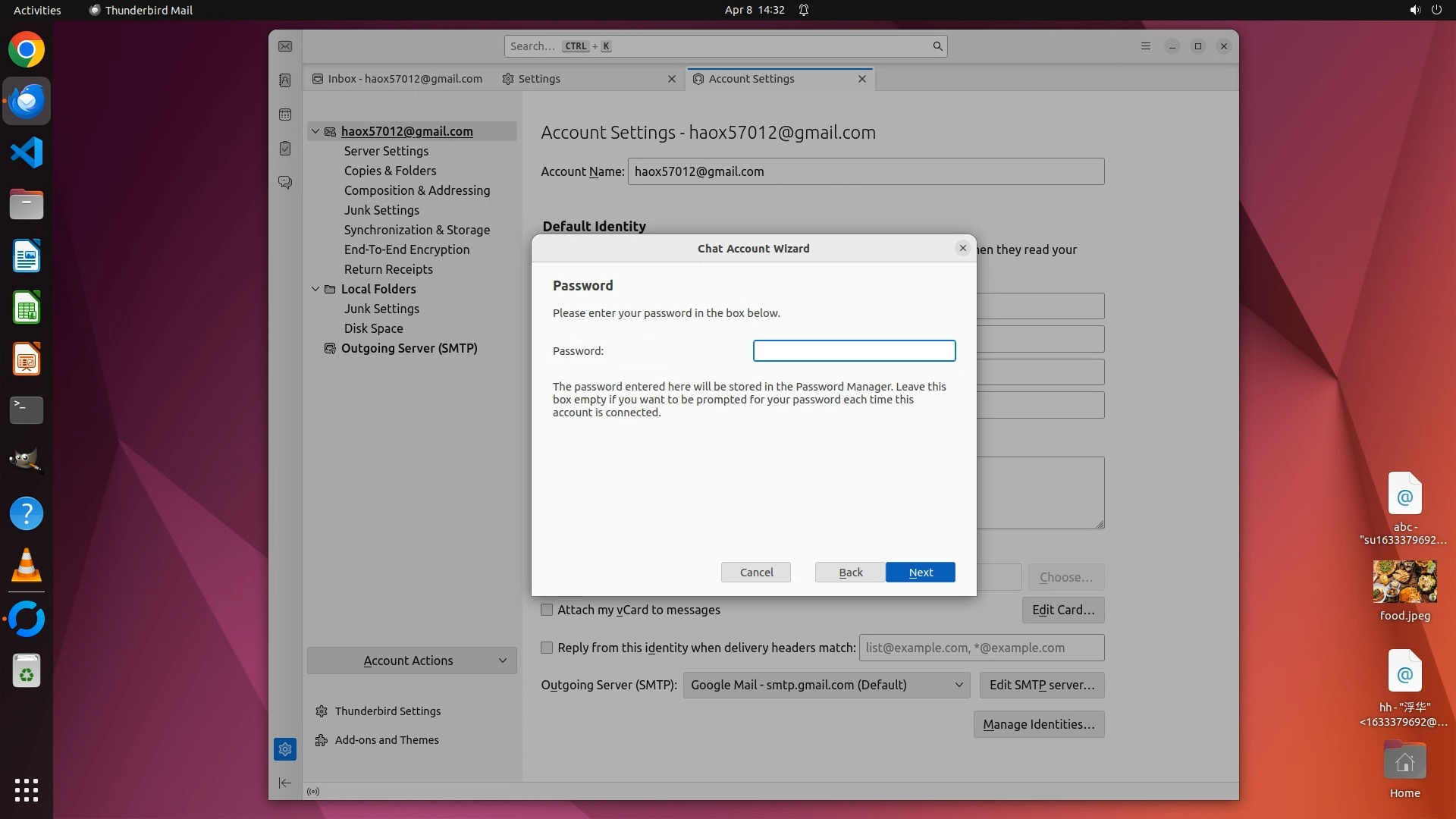Viewport: 1456px width, 819px height.
Task: Open the Calendar space icon
Action: [285, 115]
